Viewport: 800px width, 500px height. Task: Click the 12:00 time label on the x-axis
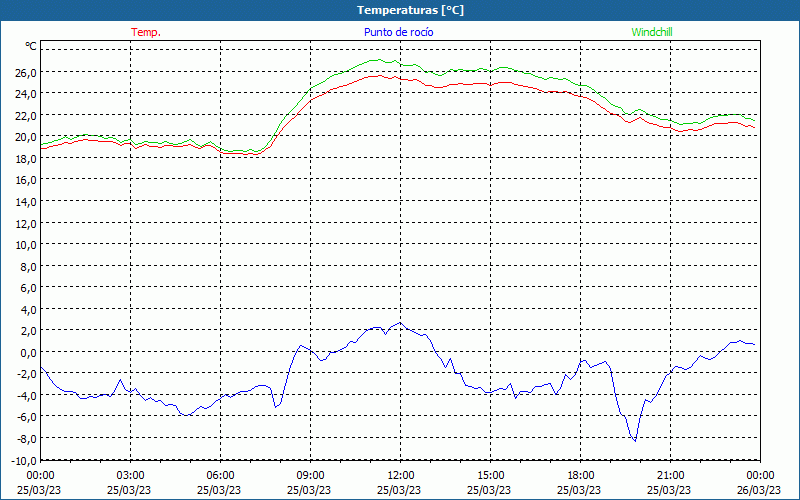click(401, 476)
